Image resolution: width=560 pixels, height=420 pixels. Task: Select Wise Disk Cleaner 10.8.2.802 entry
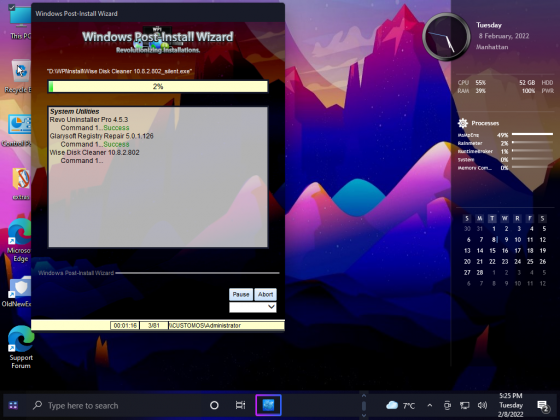94,152
